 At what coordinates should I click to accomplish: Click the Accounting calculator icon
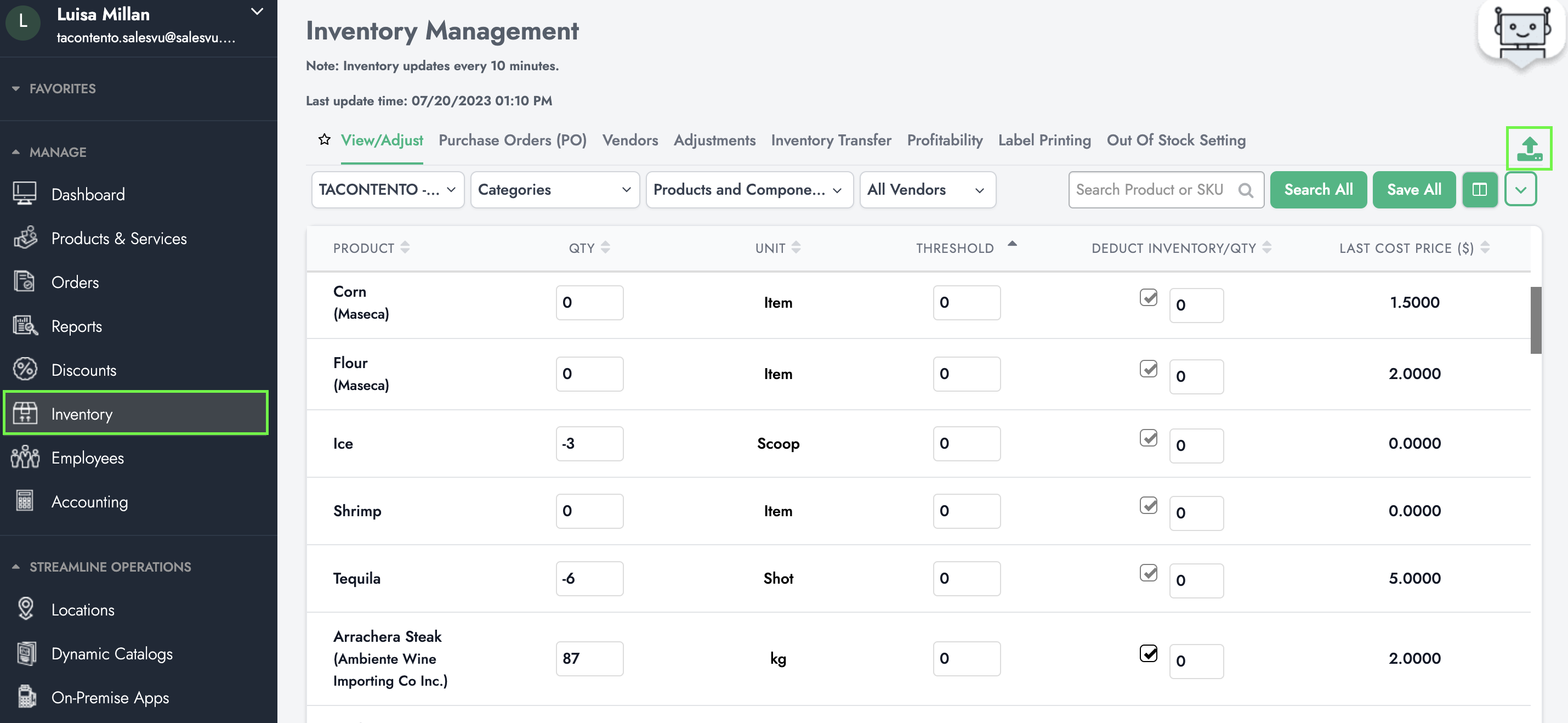pyautogui.click(x=24, y=501)
